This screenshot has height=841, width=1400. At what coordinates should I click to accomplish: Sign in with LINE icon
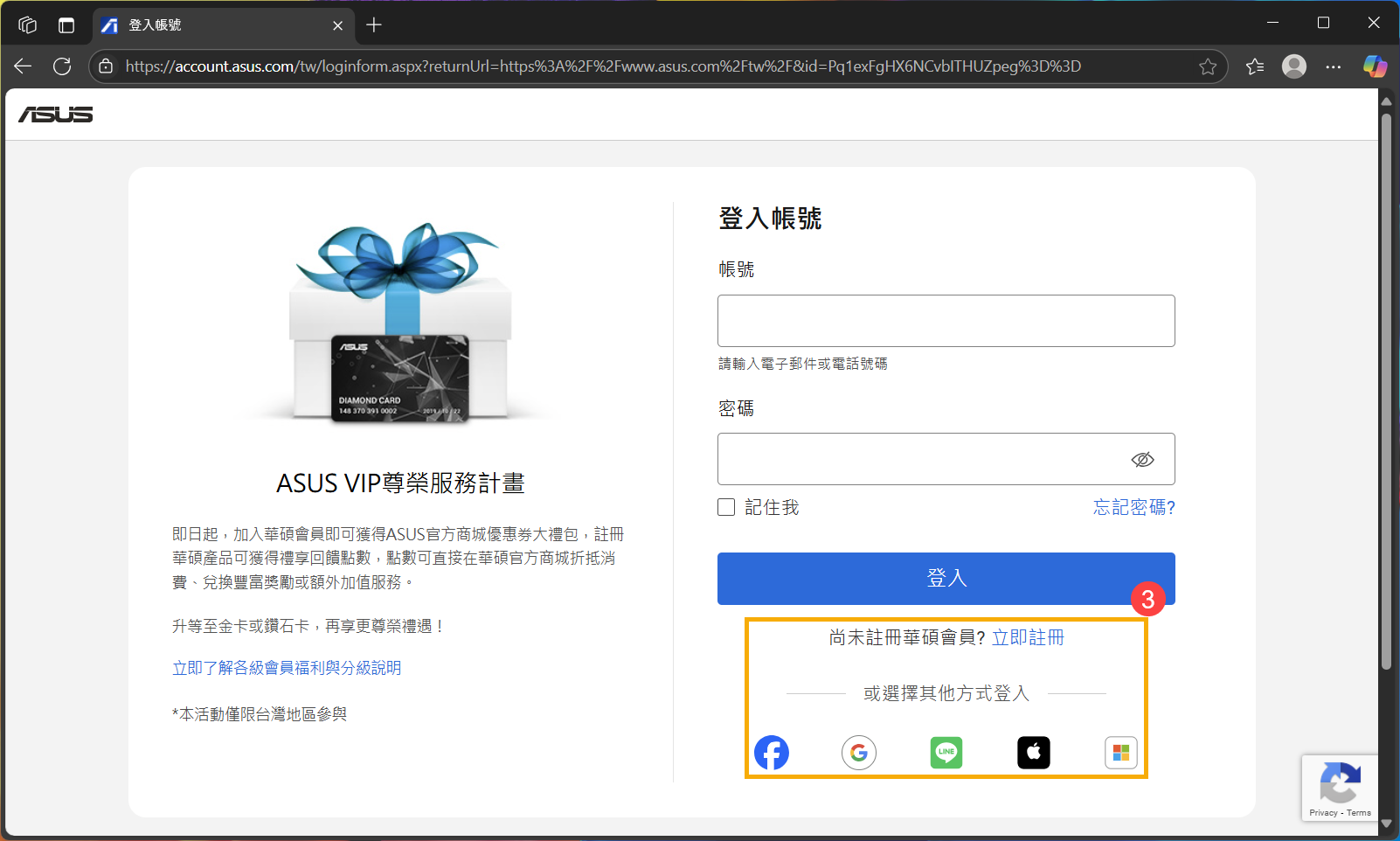946,753
